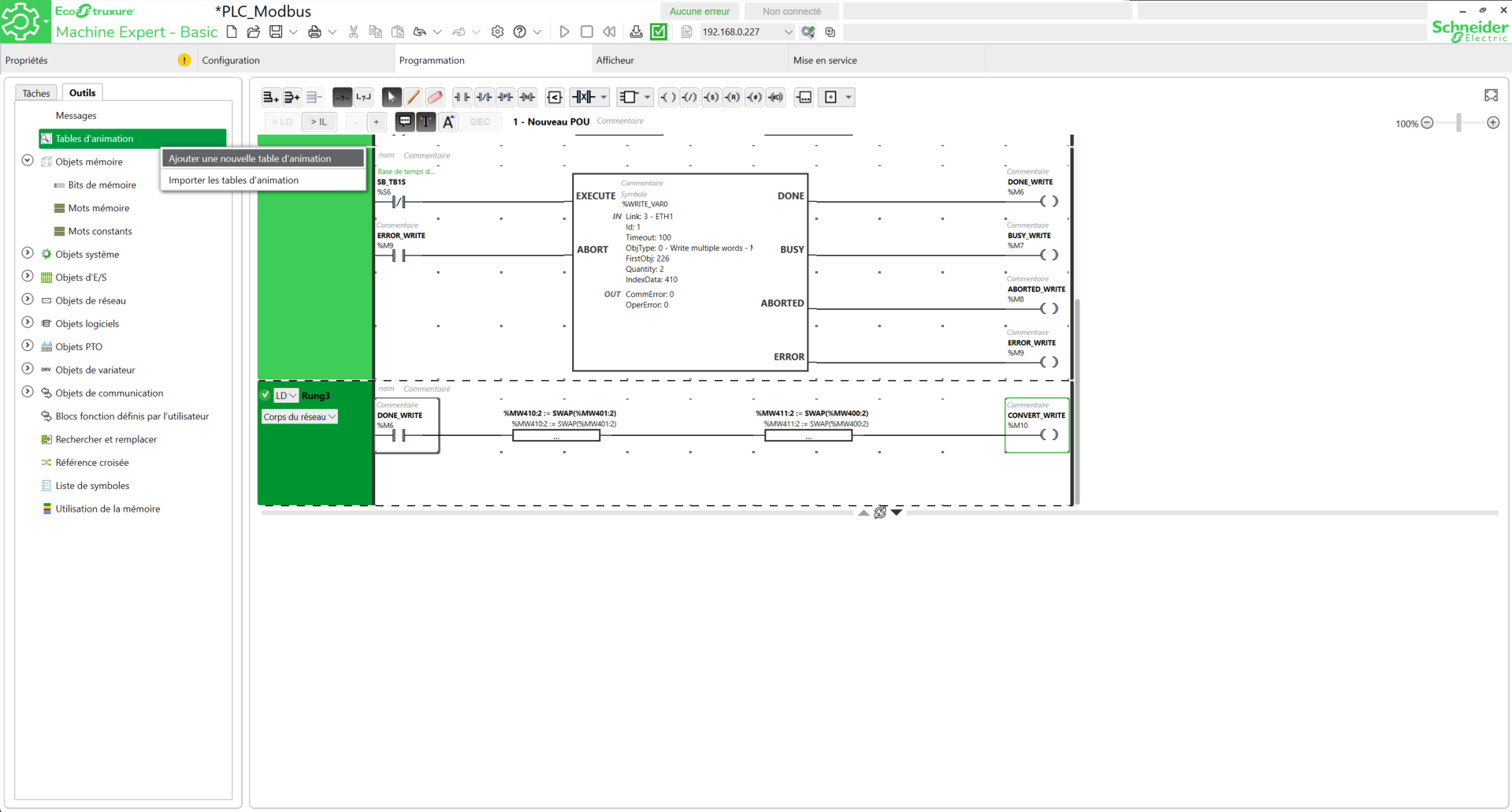The image size is (1512, 812).
Task: Click the green compile check icon
Action: click(659, 32)
